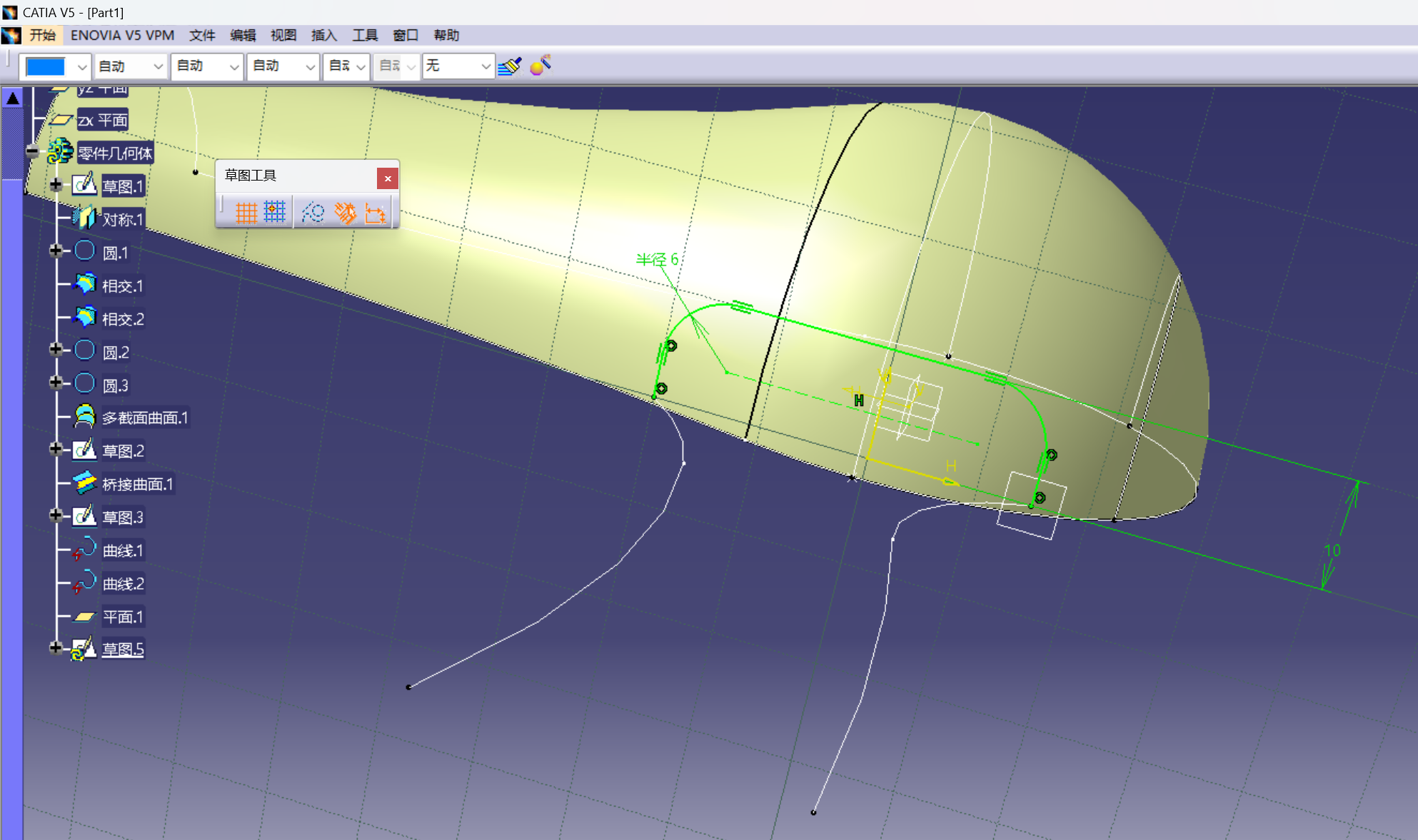This screenshot has height=840, width=1418.
Task: Open the 帮助 menu
Action: coord(446,35)
